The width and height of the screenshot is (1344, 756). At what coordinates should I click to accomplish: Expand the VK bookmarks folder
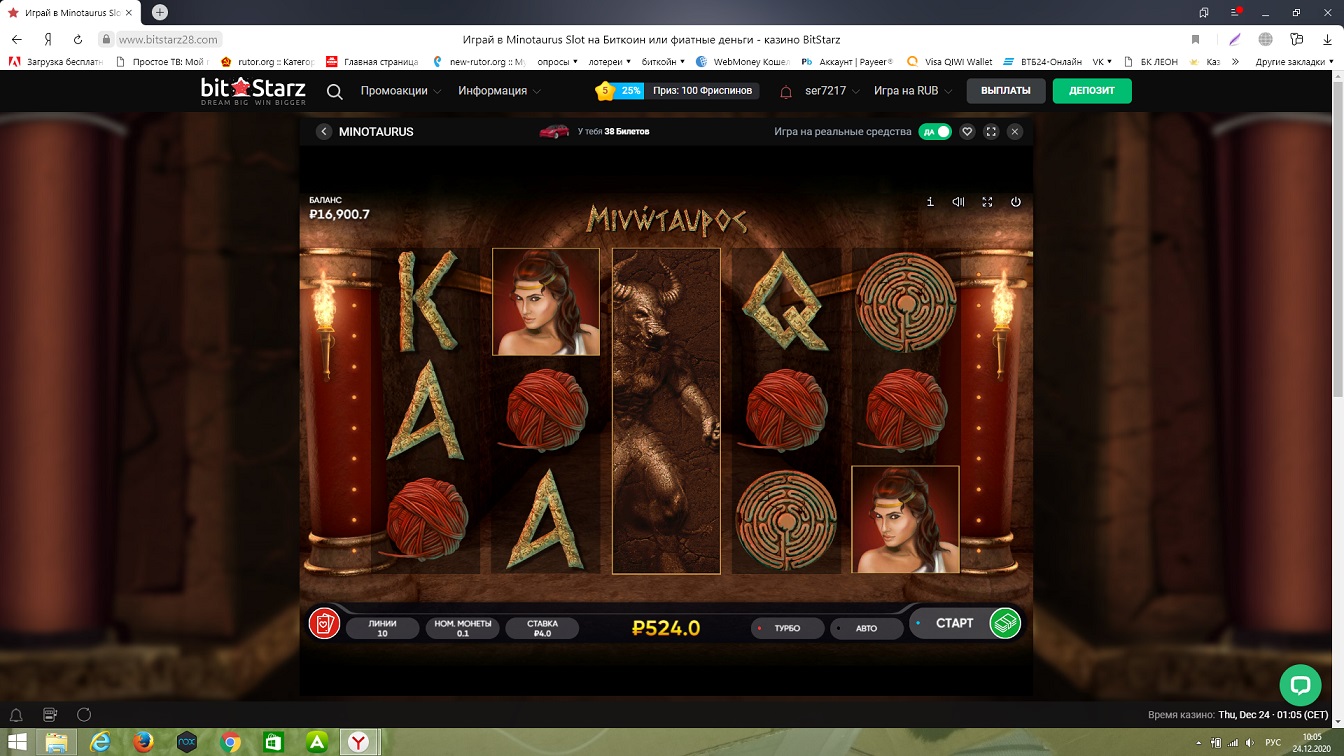[x=1103, y=62]
